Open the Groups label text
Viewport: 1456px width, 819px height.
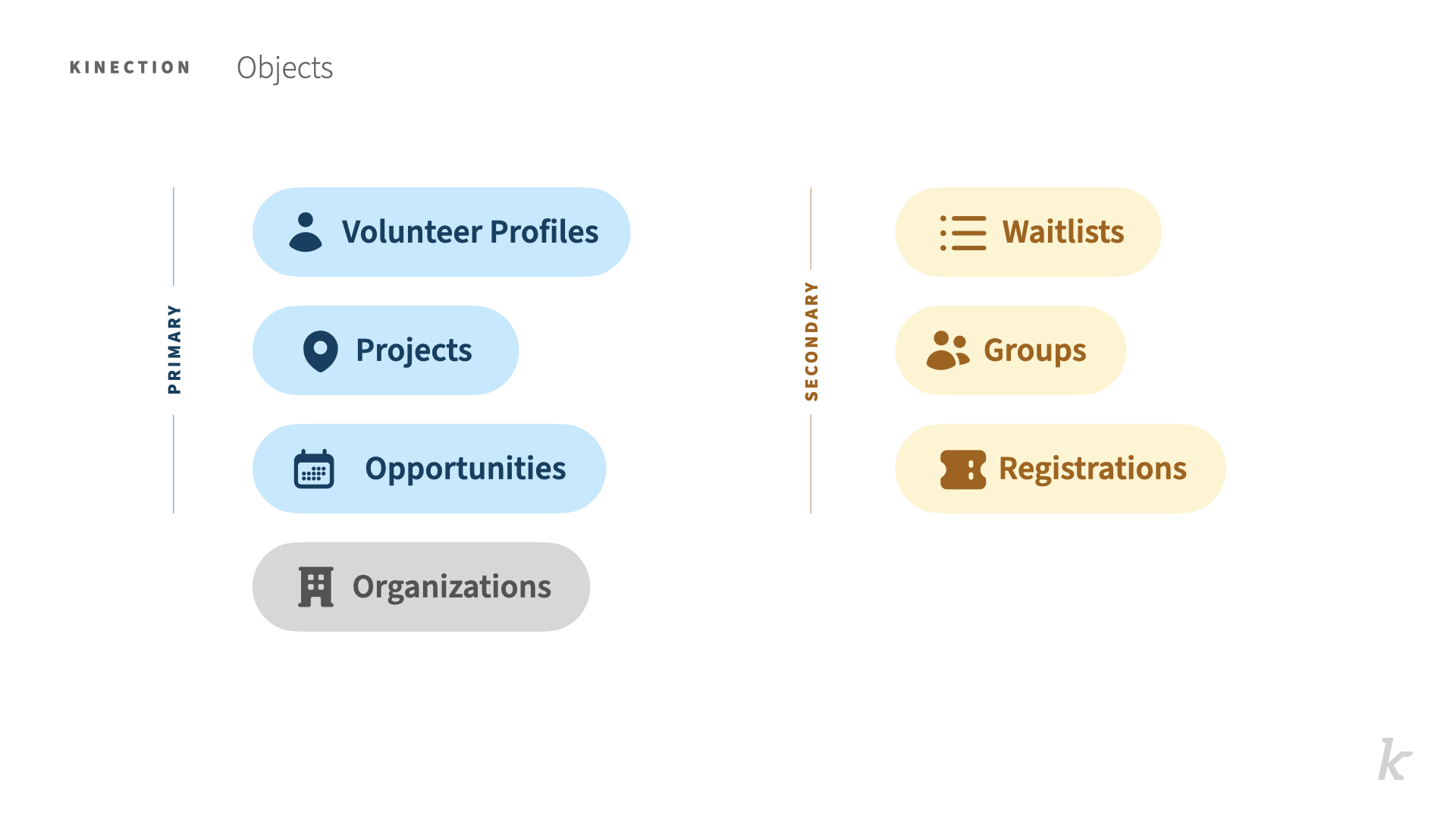[1035, 351]
